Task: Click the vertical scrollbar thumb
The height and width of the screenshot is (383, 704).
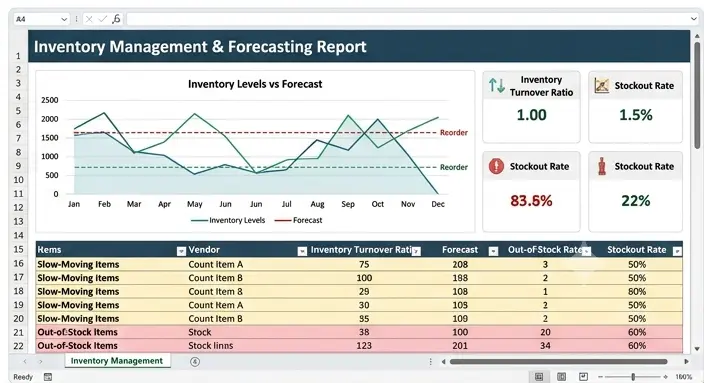Action: [697, 95]
